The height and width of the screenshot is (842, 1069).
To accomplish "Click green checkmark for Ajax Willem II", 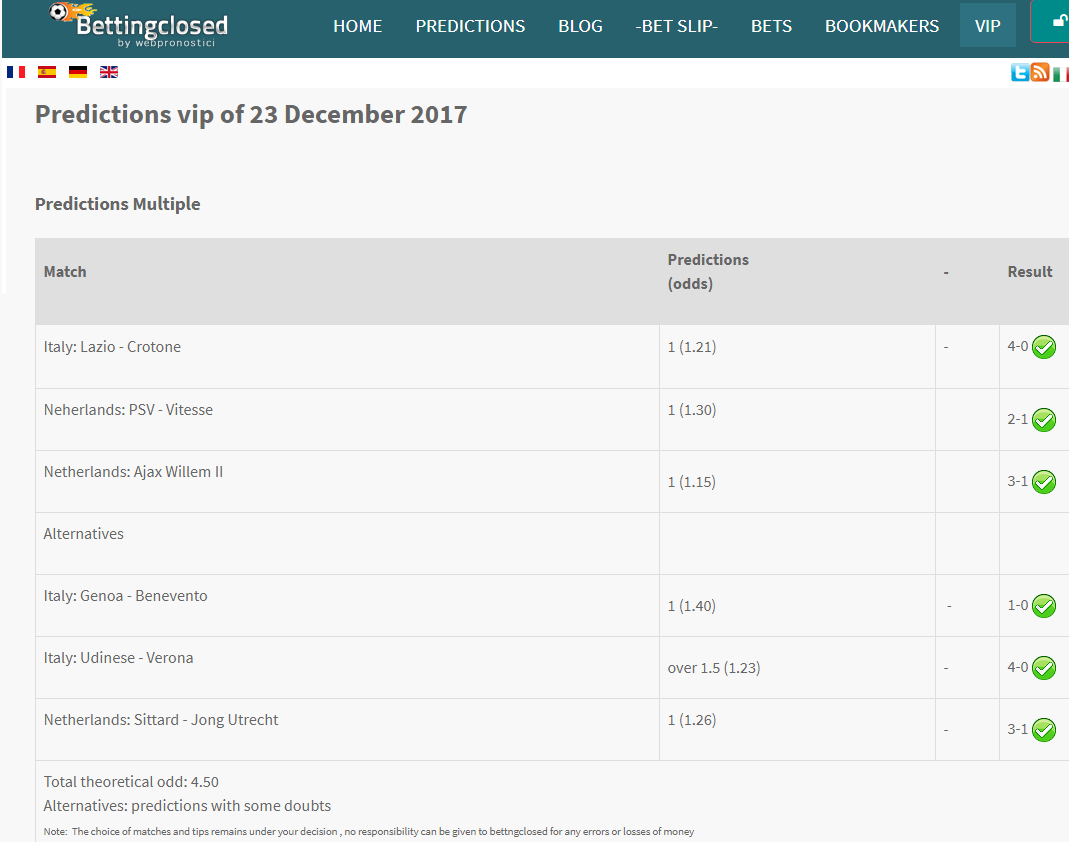I will (1044, 482).
